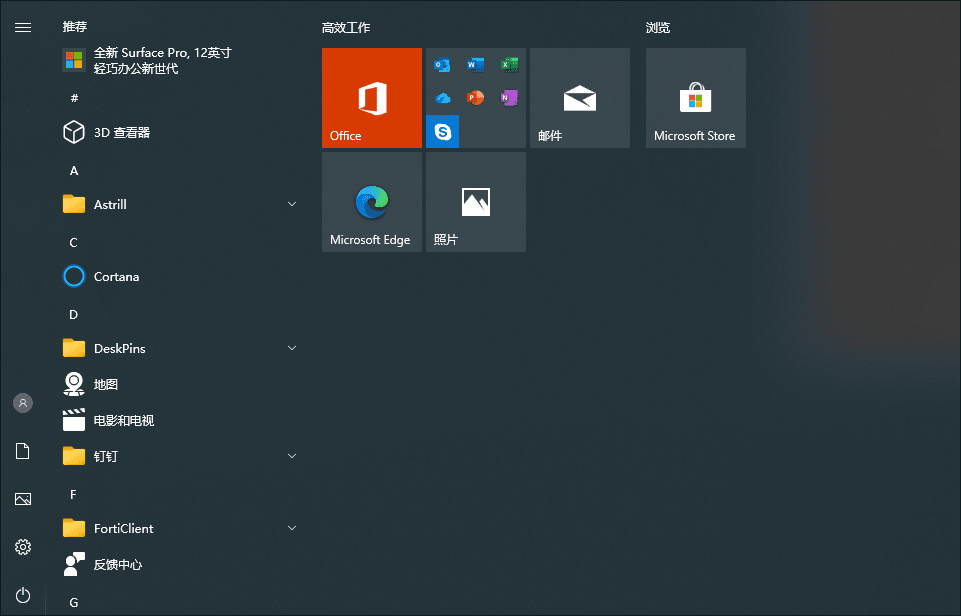This screenshot has height=616, width=961.
Task: Expand the DeskPins app group
Action: 291,348
